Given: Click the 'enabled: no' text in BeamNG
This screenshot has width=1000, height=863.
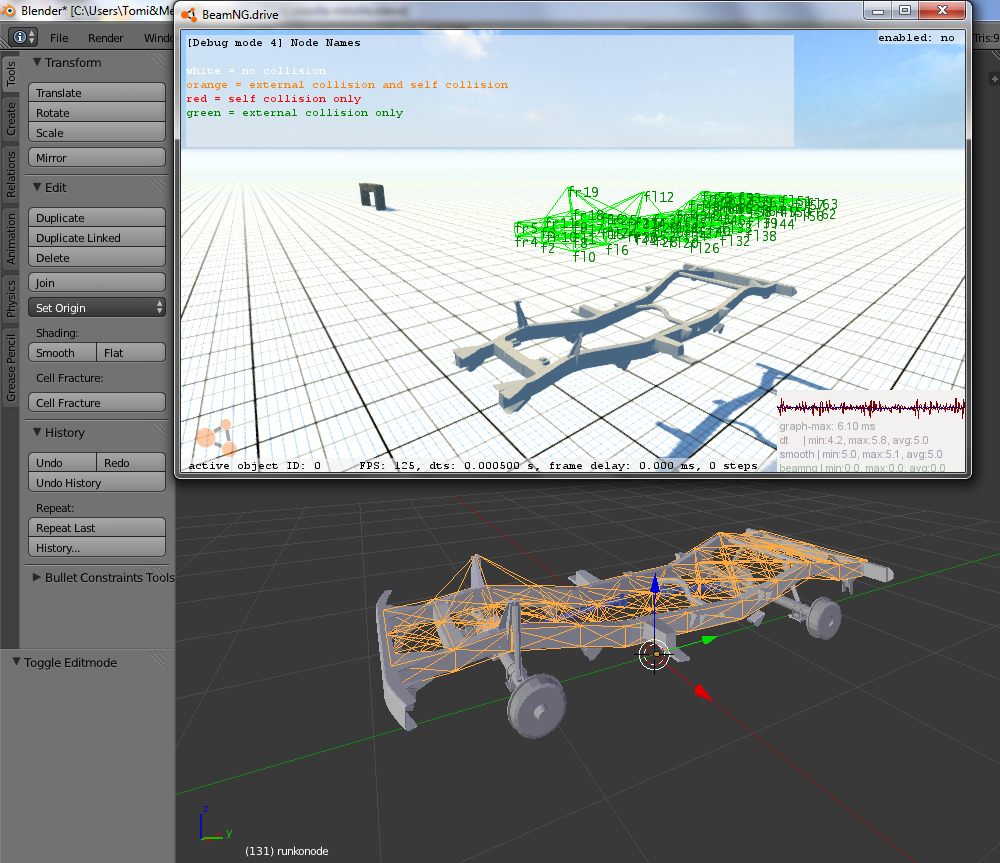Looking at the screenshot, I should coord(916,38).
